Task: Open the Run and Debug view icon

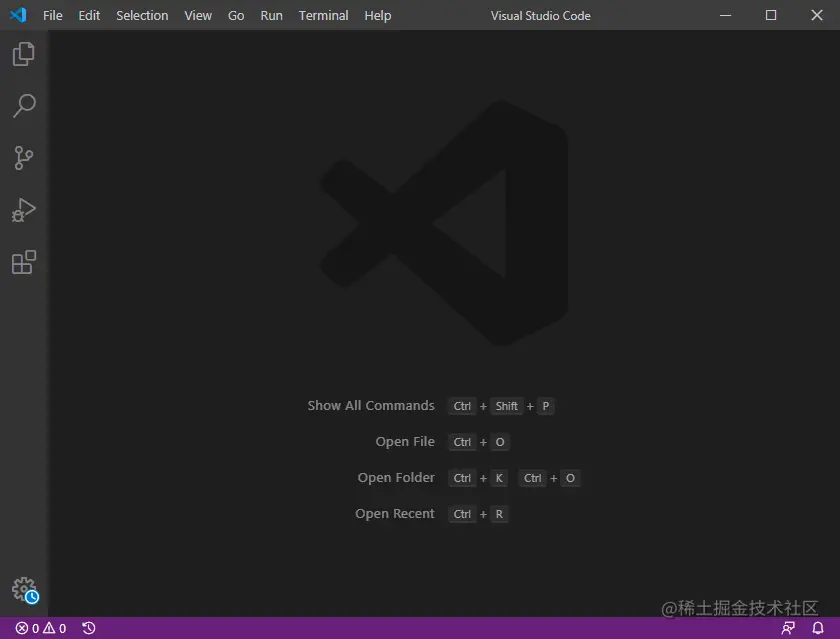Action: pyautogui.click(x=24, y=210)
